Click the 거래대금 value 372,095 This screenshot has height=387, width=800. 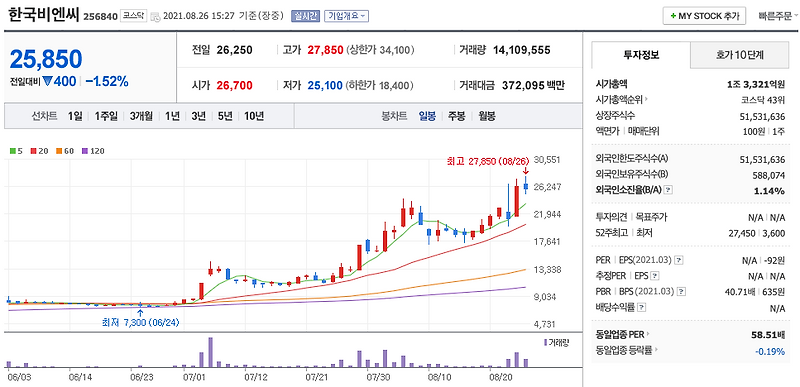pos(524,85)
